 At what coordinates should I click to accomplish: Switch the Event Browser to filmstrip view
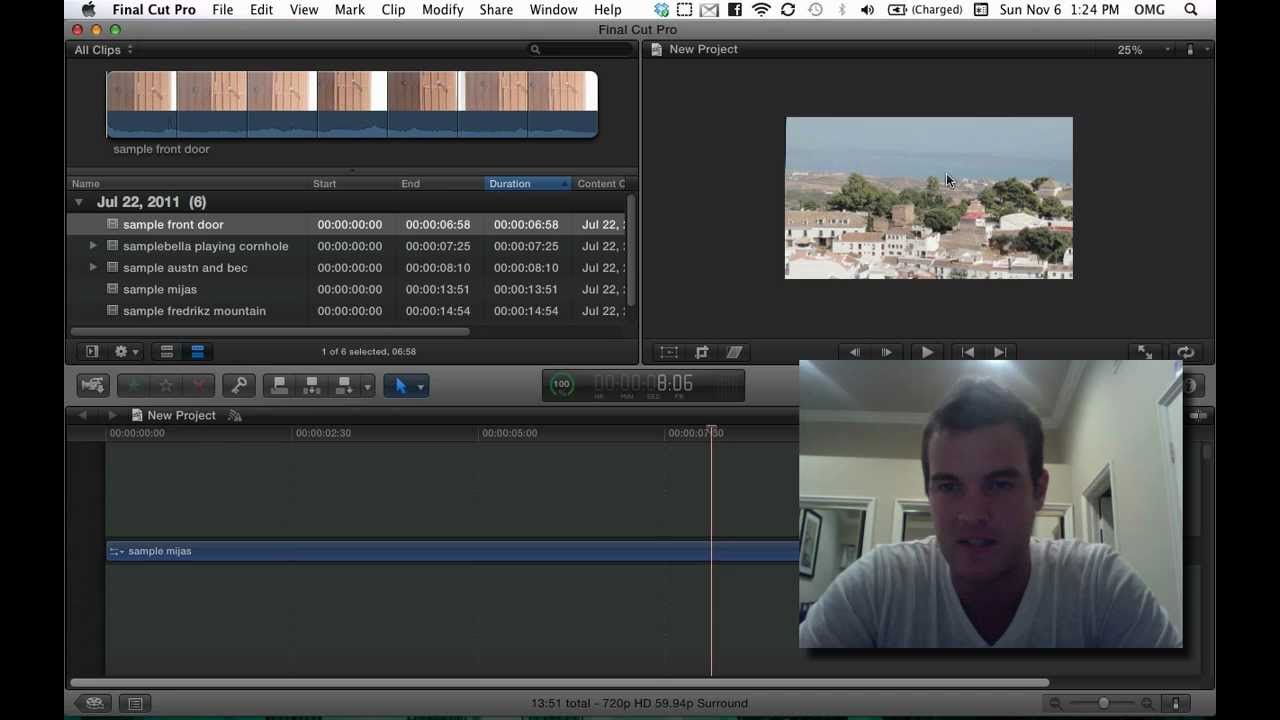tap(167, 352)
